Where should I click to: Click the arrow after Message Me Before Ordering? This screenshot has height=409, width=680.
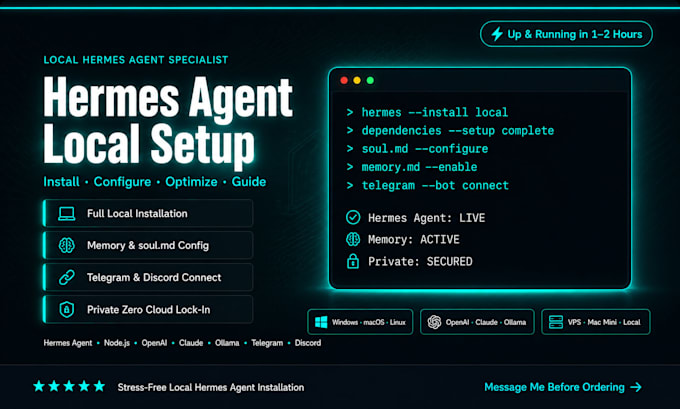click(x=636, y=387)
